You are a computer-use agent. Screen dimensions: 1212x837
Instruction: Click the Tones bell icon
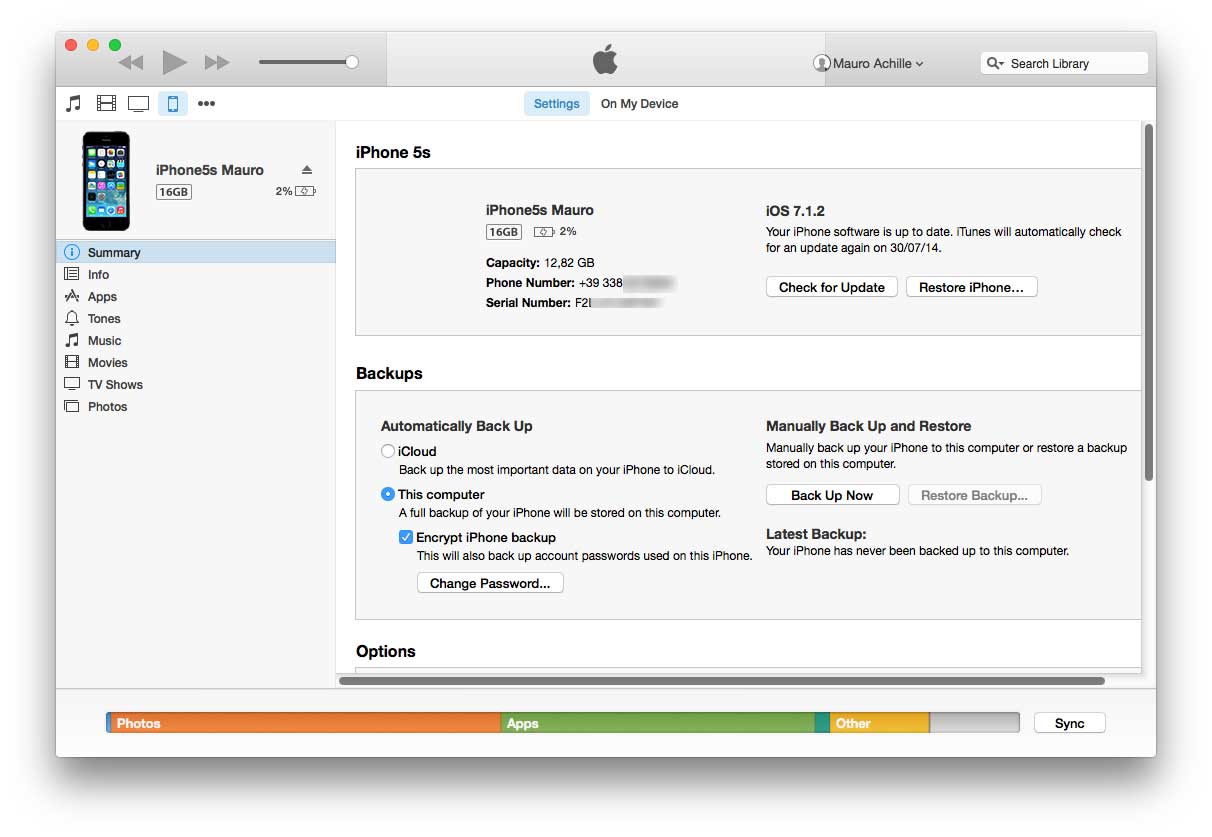(x=72, y=318)
